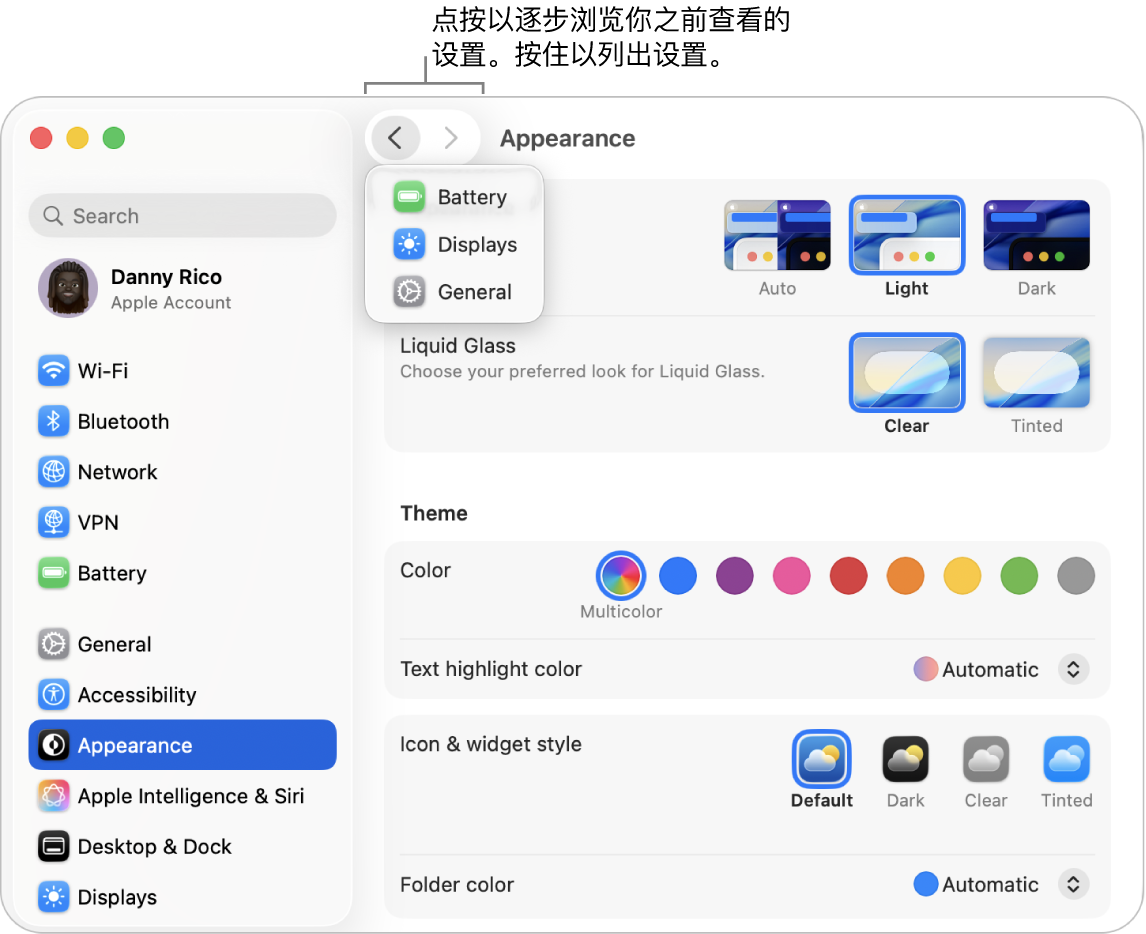The width and height of the screenshot is (1146, 934).
Task: Open Accessibility settings pane
Action: point(182,694)
